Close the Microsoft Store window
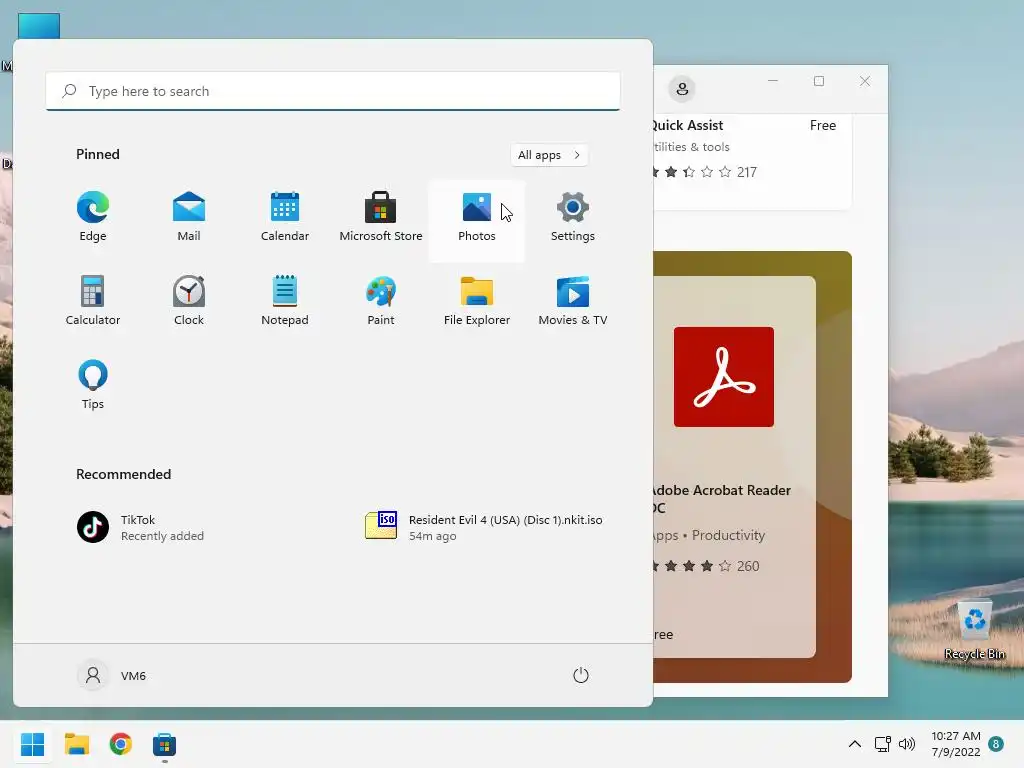This screenshot has height=768, width=1024. tap(865, 81)
